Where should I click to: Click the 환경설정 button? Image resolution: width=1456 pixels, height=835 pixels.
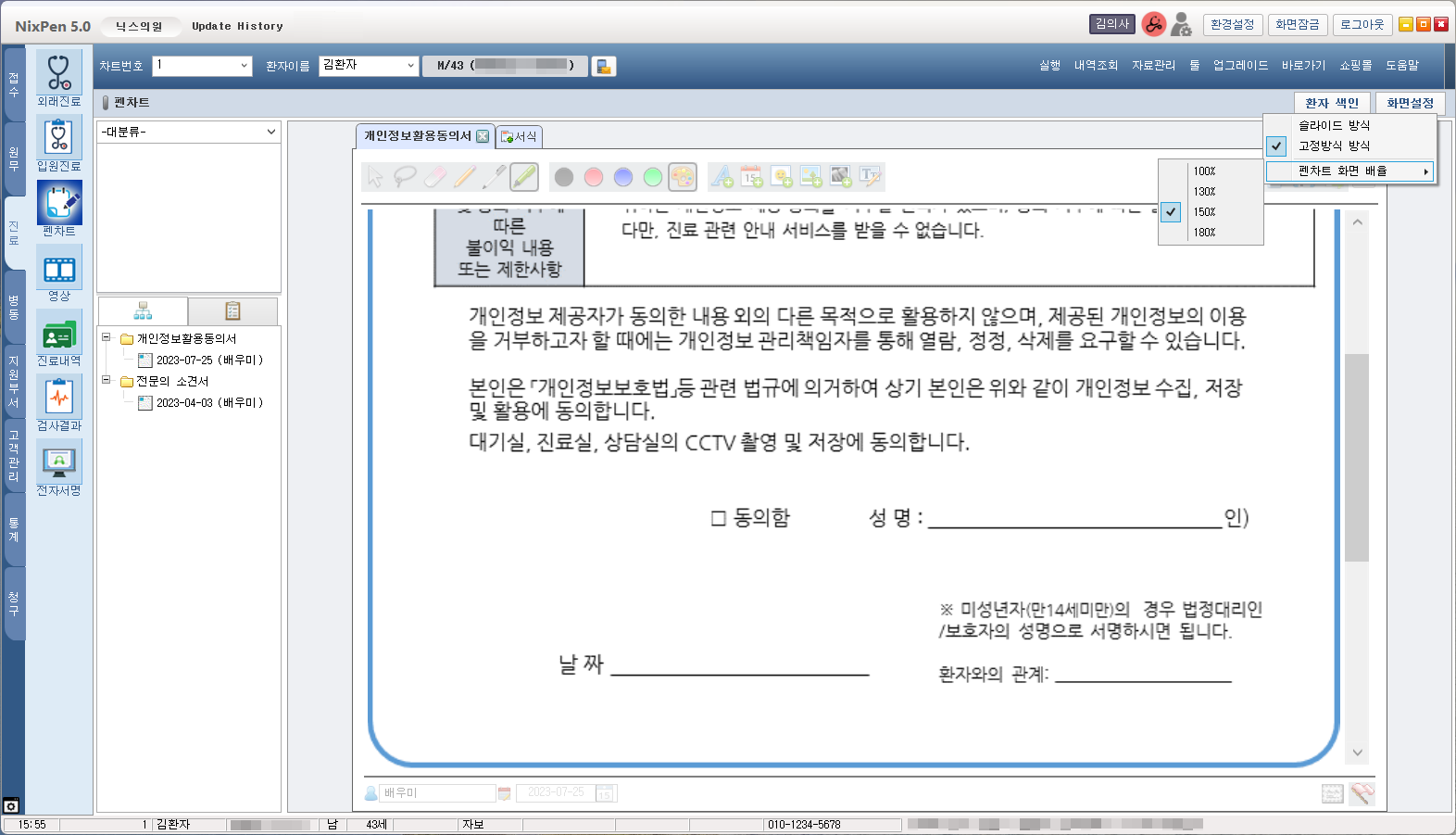1232,25
